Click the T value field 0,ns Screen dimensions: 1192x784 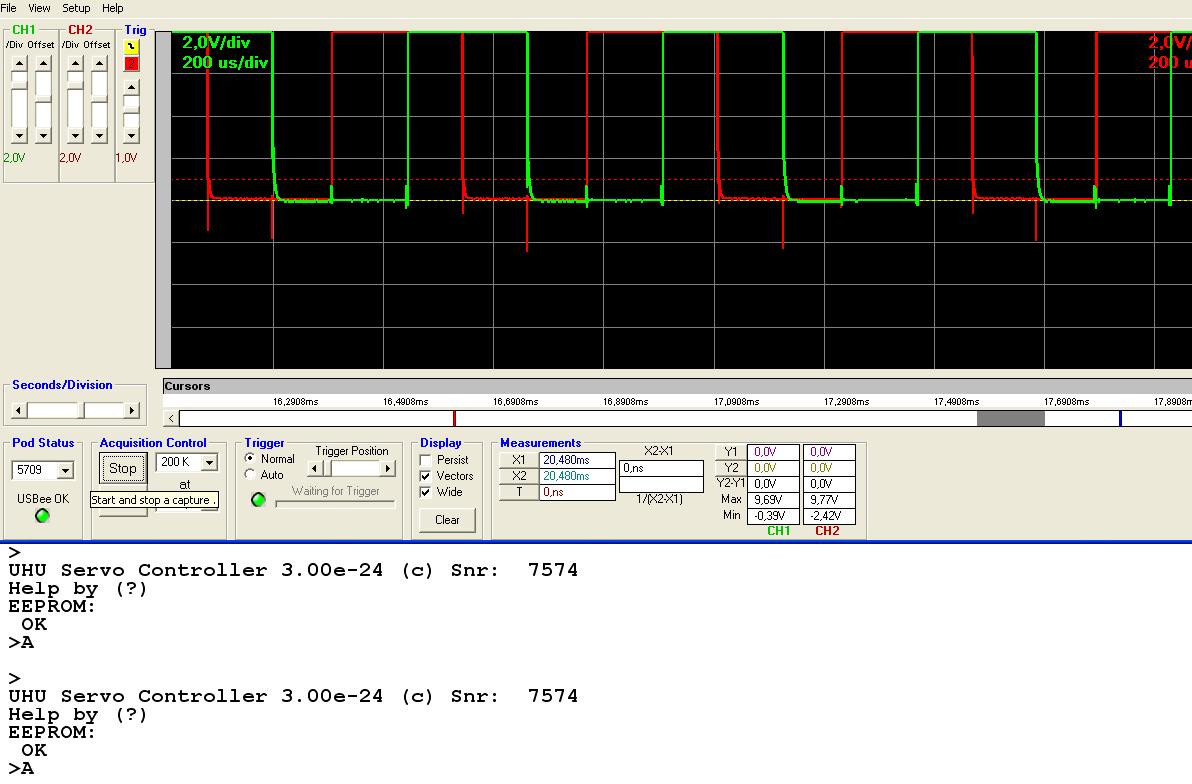point(577,492)
